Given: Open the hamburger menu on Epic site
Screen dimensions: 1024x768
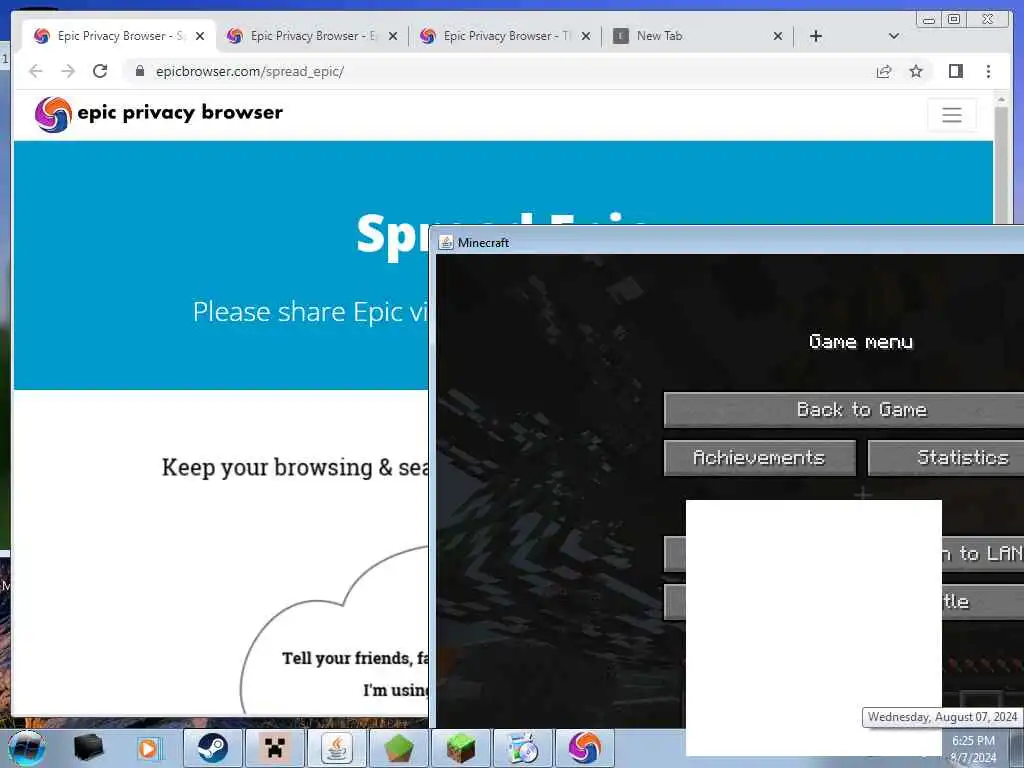Looking at the screenshot, I should point(952,115).
